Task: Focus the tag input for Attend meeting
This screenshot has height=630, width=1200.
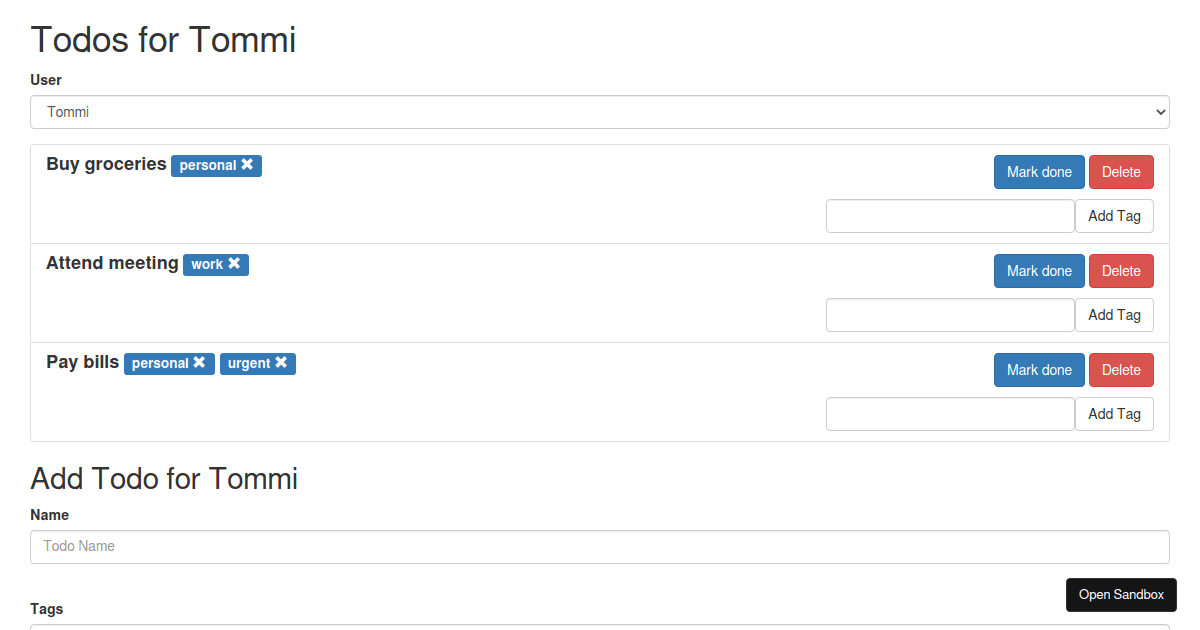Action: click(950, 315)
